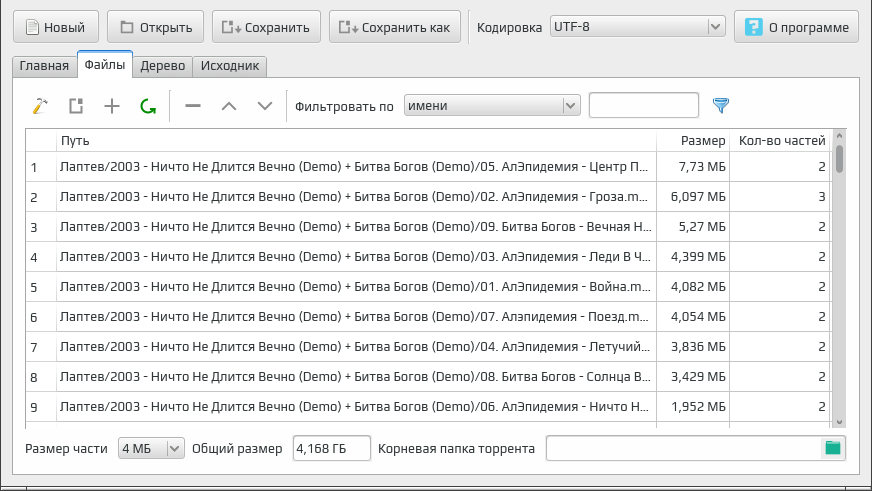Browse root folder with green folder icon
The image size is (872, 491).
coord(833,448)
